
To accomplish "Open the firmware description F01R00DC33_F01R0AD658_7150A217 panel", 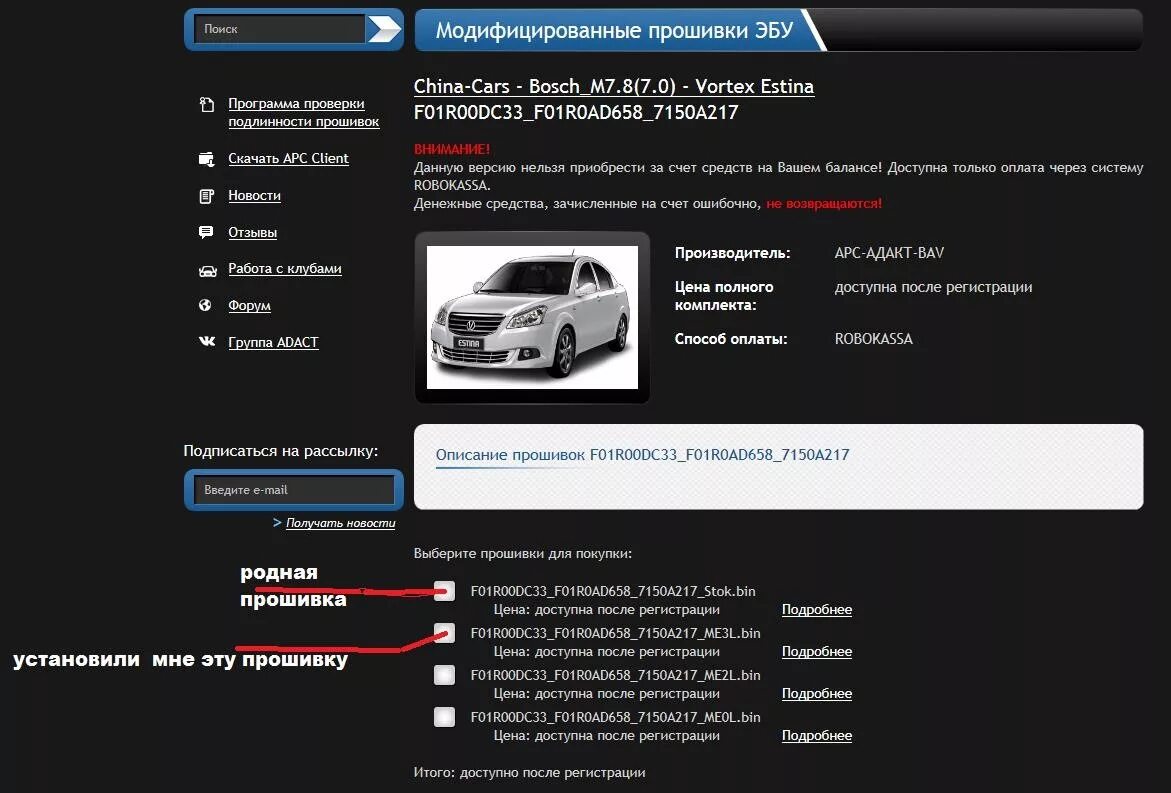I will (x=641, y=454).
